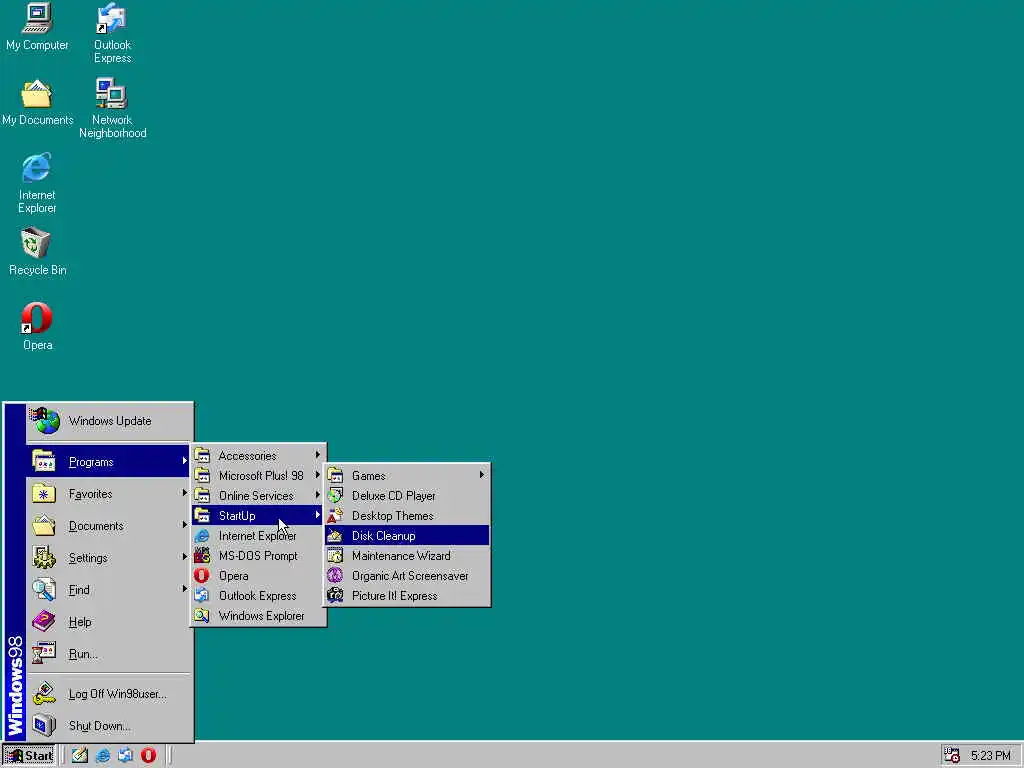
Task: Expand Microsoft Plus! 98 group
Action: click(259, 475)
